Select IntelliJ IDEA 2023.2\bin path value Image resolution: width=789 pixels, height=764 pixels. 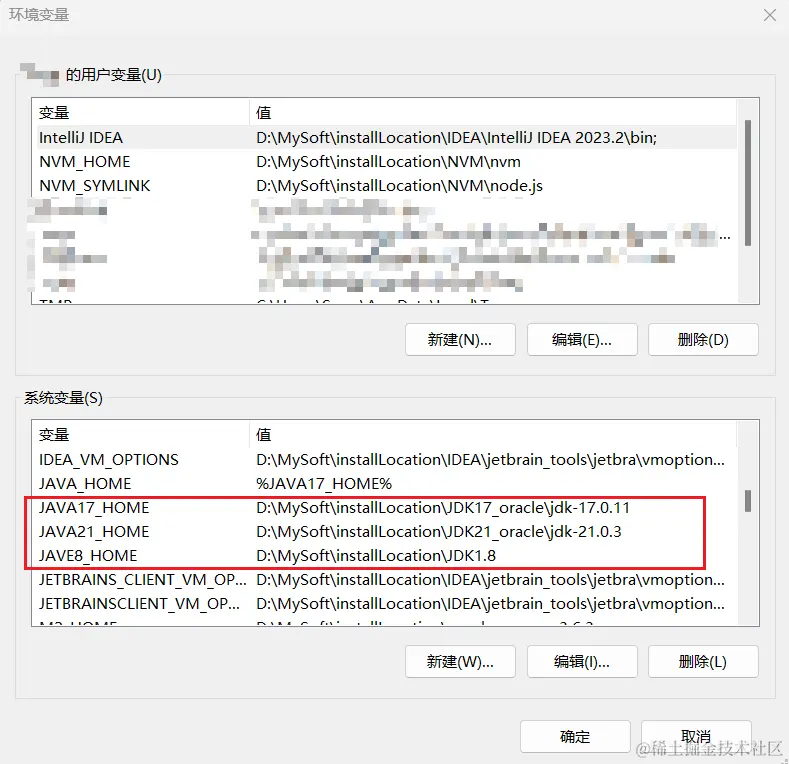[456, 137]
